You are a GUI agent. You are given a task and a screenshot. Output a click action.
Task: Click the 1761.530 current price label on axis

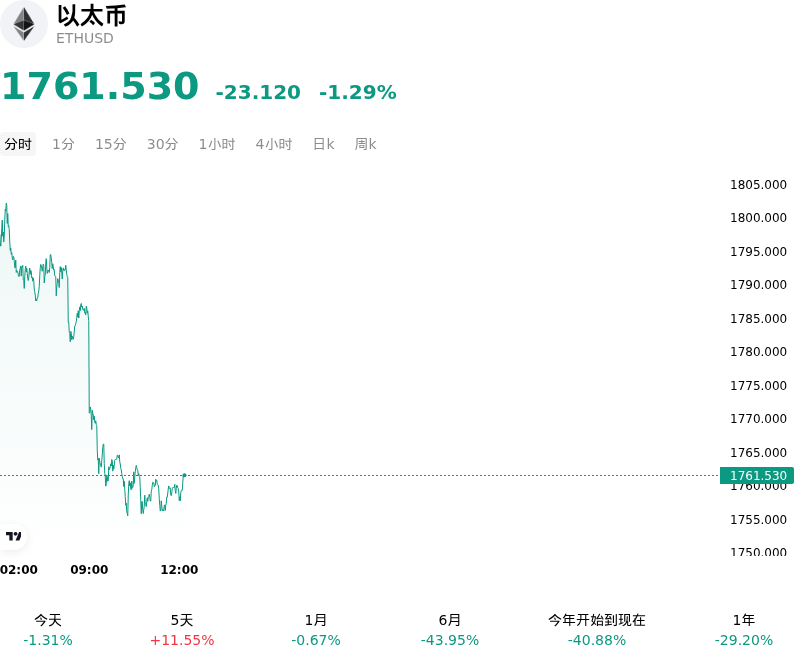pyautogui.click(x=757, y=475)
